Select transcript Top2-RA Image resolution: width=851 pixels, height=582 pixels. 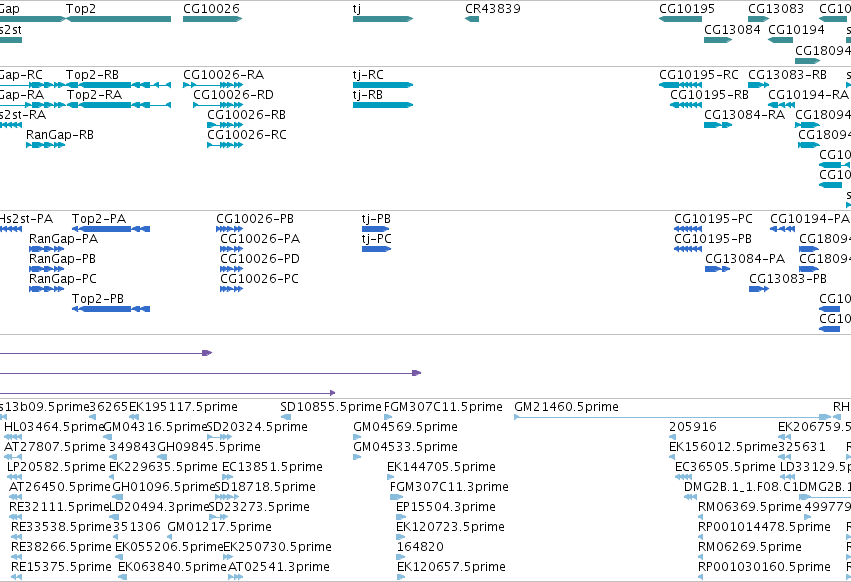point(94,94)
